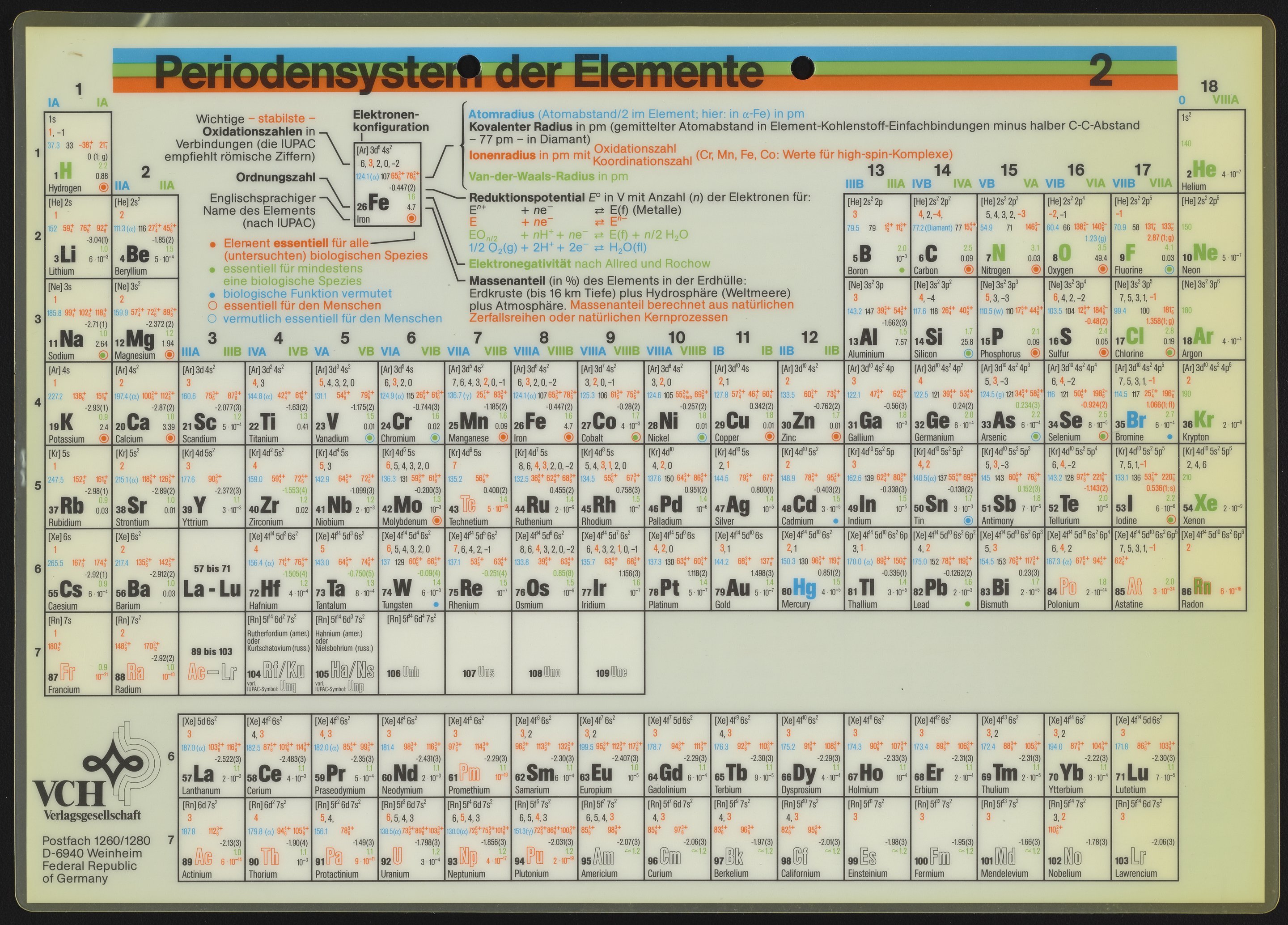Click the hollow orange circle legend bullet

click(213, 306)
